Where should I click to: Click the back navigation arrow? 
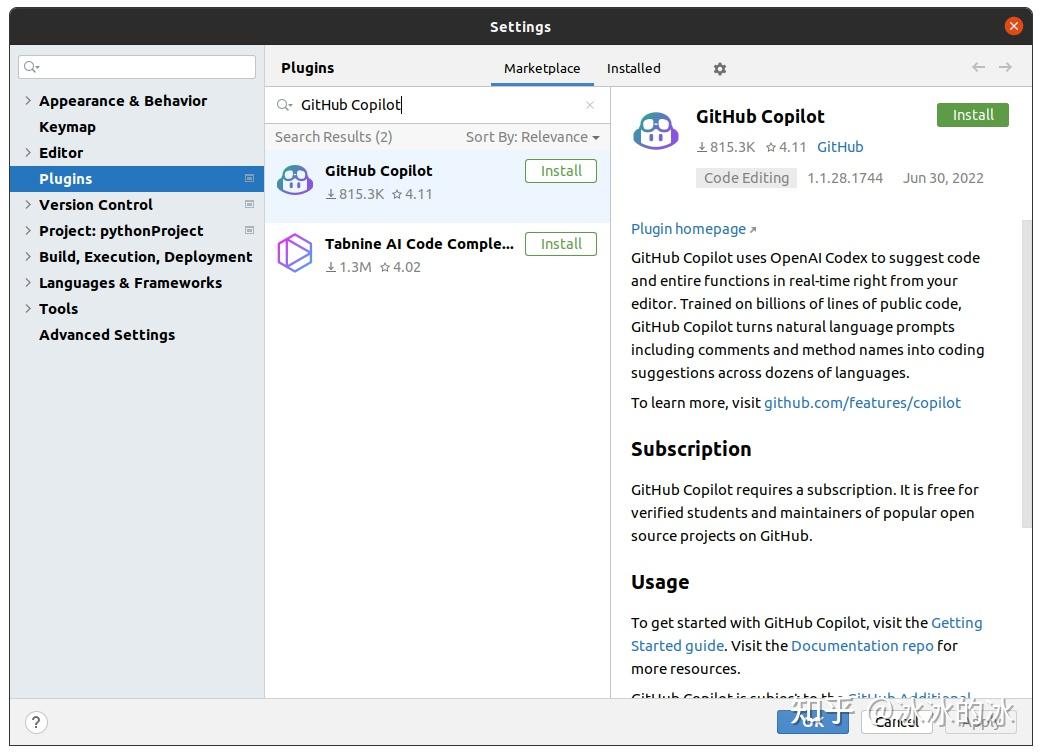point(978,67)
